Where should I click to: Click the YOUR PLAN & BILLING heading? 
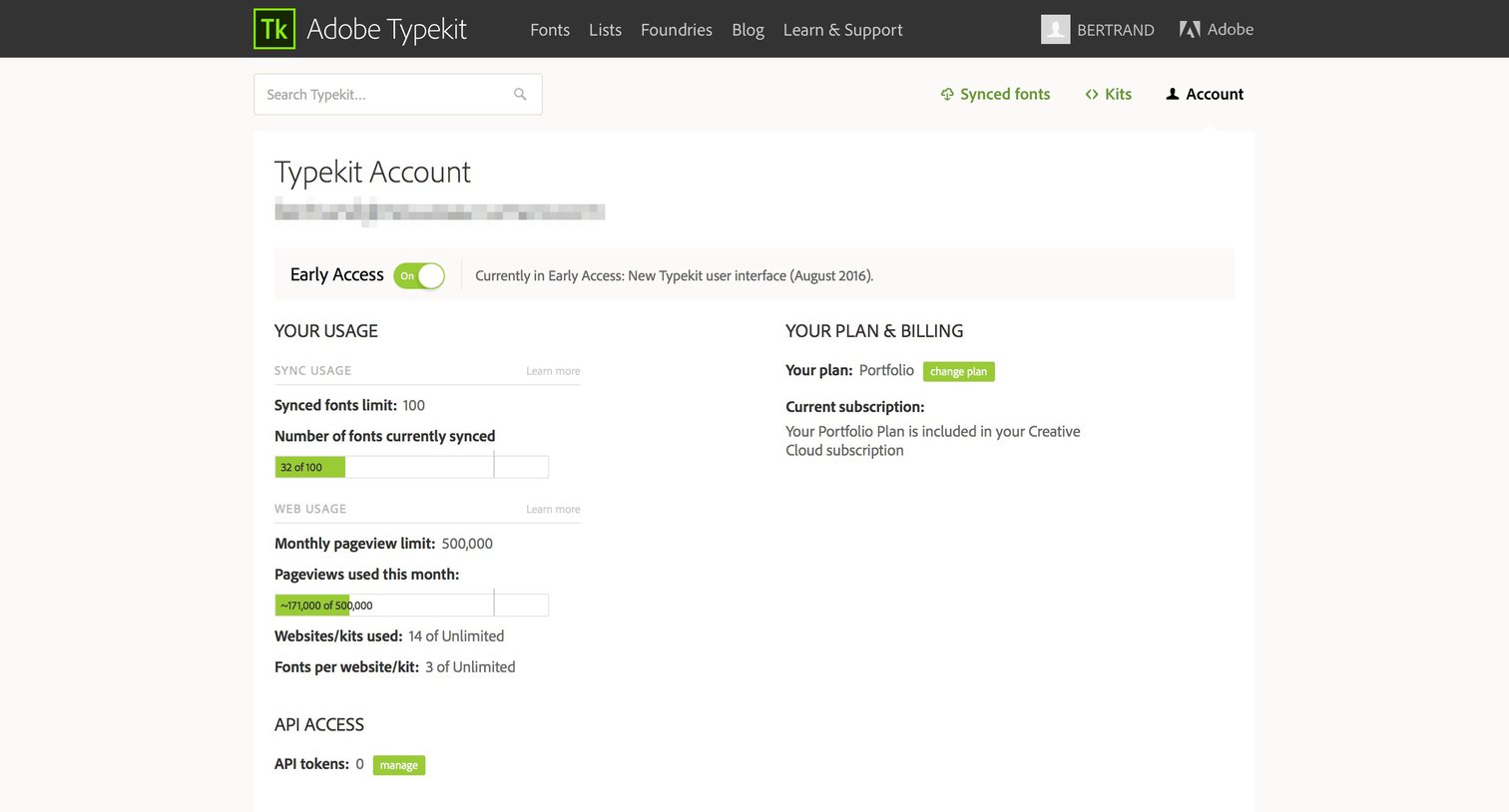point(874,331)
